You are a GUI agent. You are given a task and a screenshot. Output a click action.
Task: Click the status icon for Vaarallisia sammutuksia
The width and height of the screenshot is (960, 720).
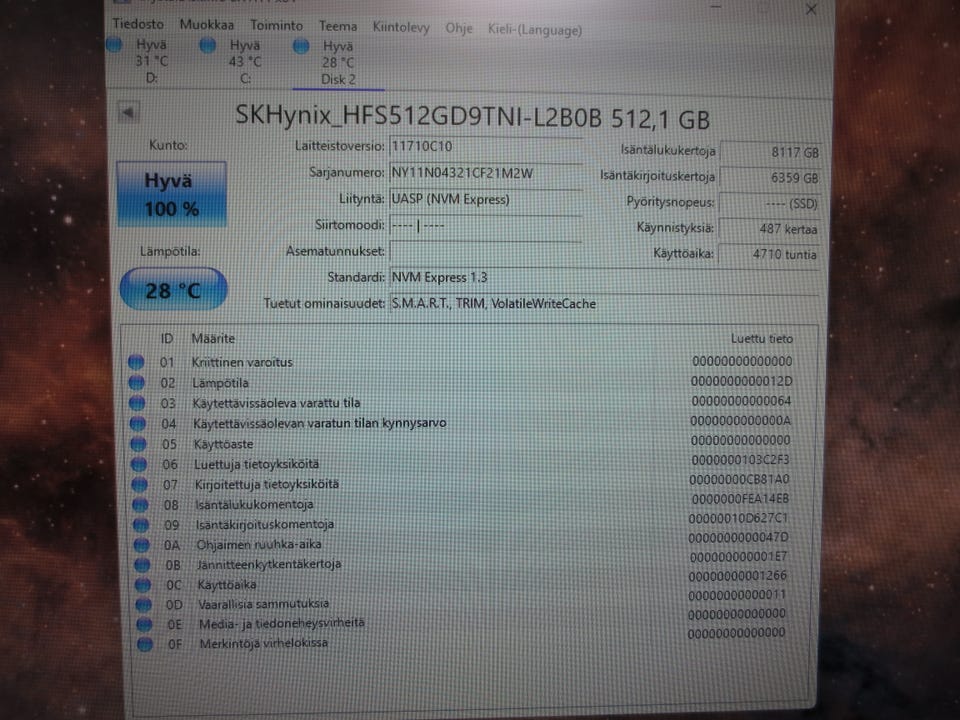pos(143,604)
